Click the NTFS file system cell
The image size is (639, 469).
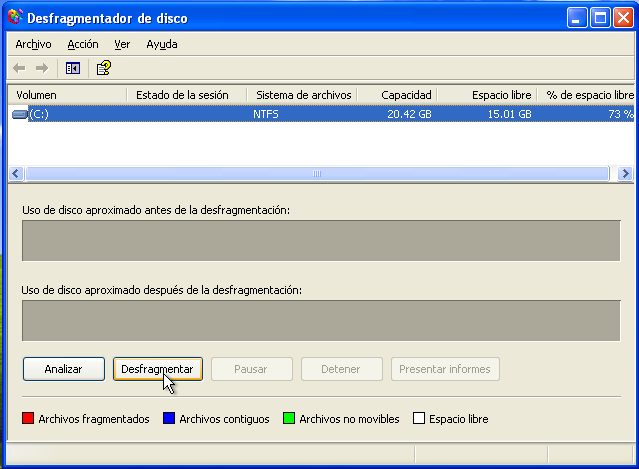pos(266,114)
